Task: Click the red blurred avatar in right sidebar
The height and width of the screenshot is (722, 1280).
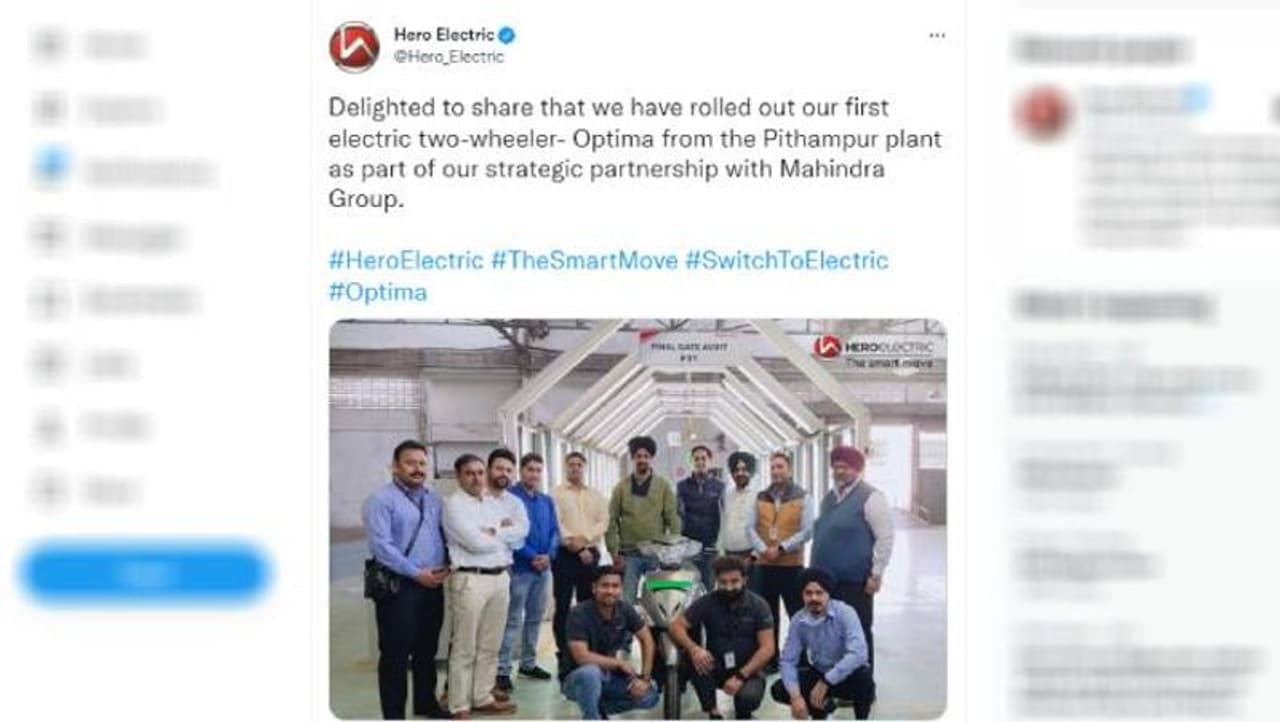Action: (x=1043, y=113)
